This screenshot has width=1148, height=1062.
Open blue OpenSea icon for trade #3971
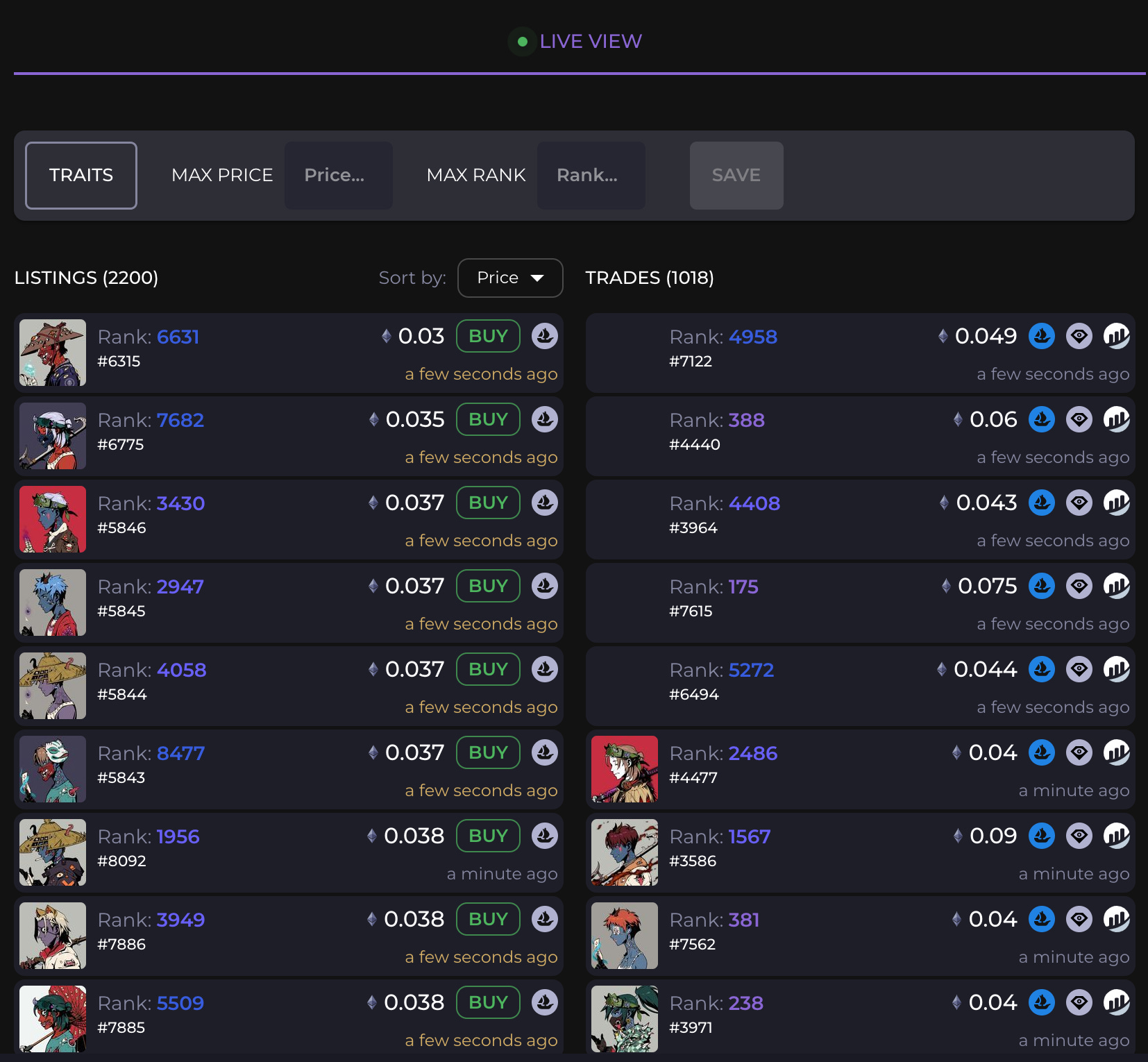point(1042,1002)
